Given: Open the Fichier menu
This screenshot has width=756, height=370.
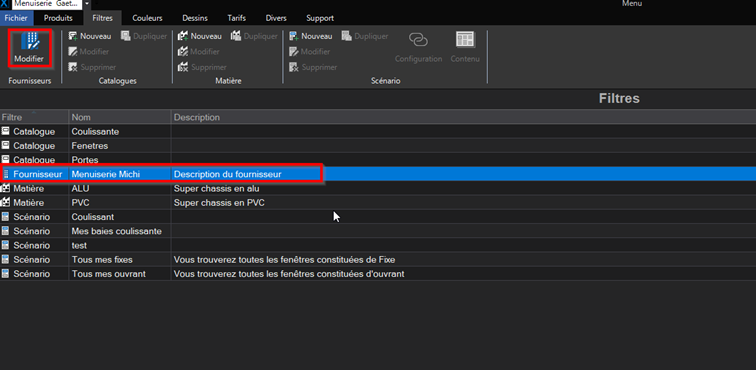Looking at the screenshot, I should point(17,18).
